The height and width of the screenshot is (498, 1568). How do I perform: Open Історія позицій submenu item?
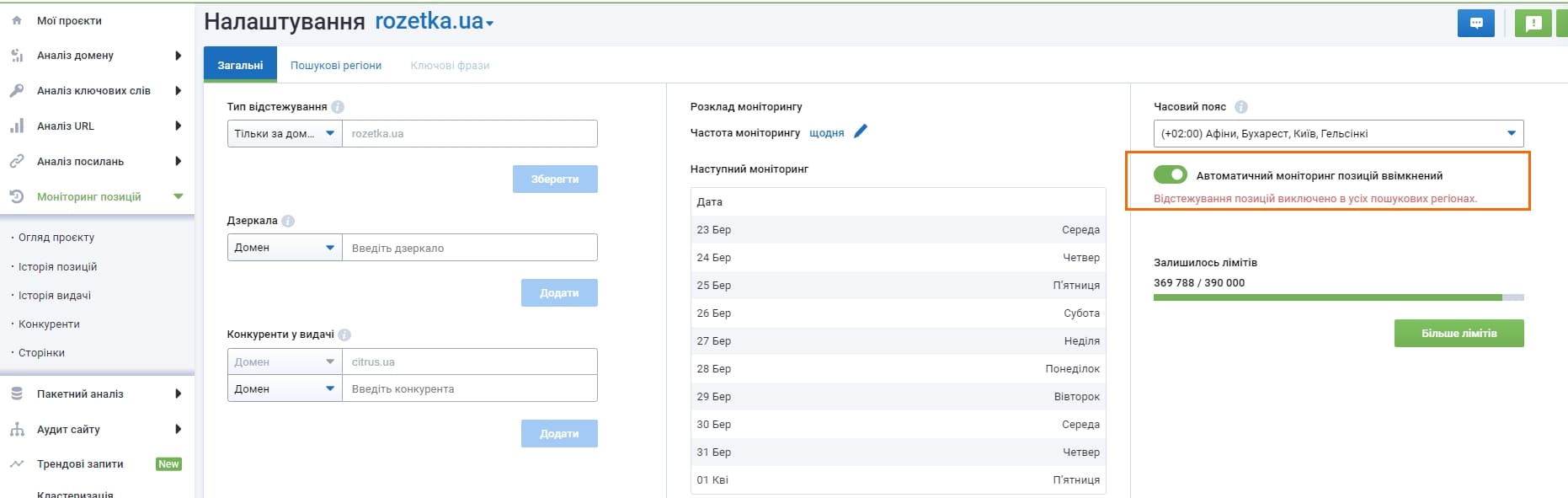click(57, 267)
